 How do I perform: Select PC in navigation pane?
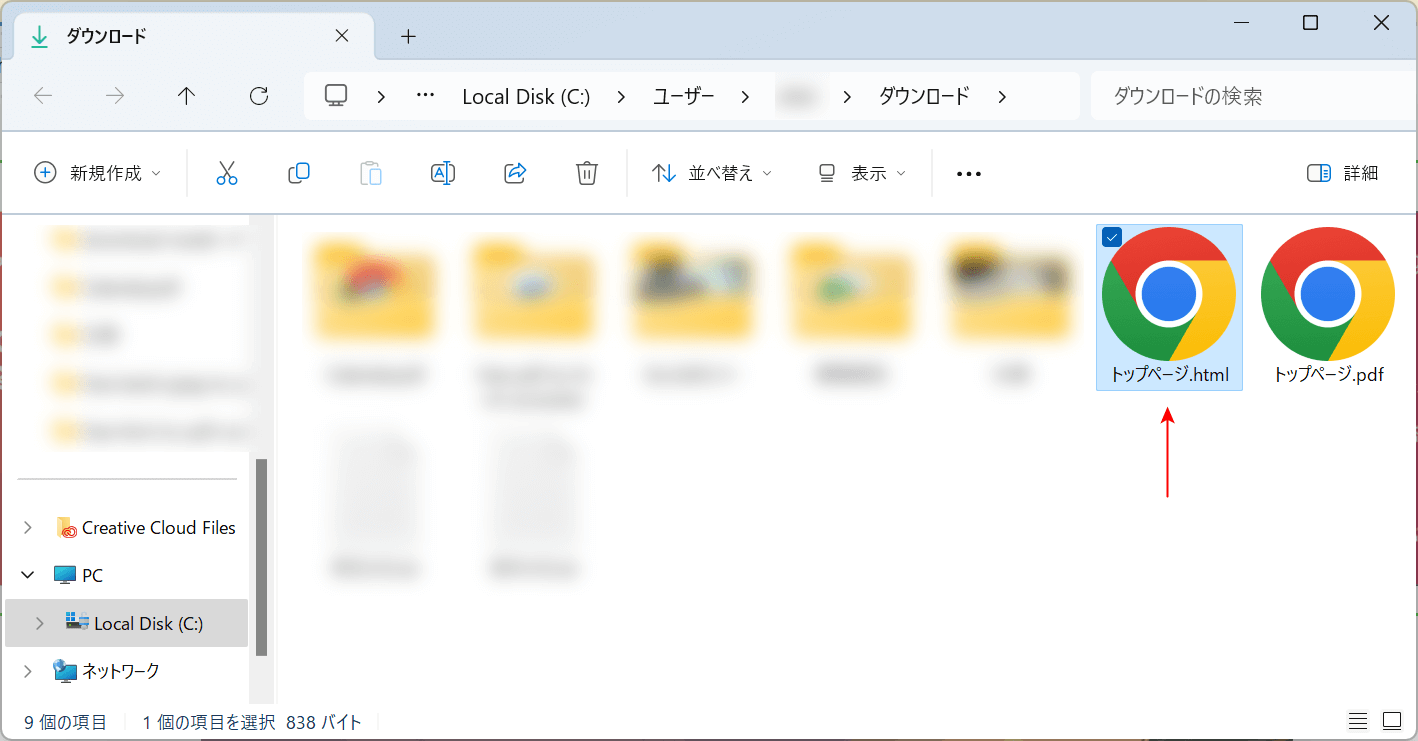point(78,575)
